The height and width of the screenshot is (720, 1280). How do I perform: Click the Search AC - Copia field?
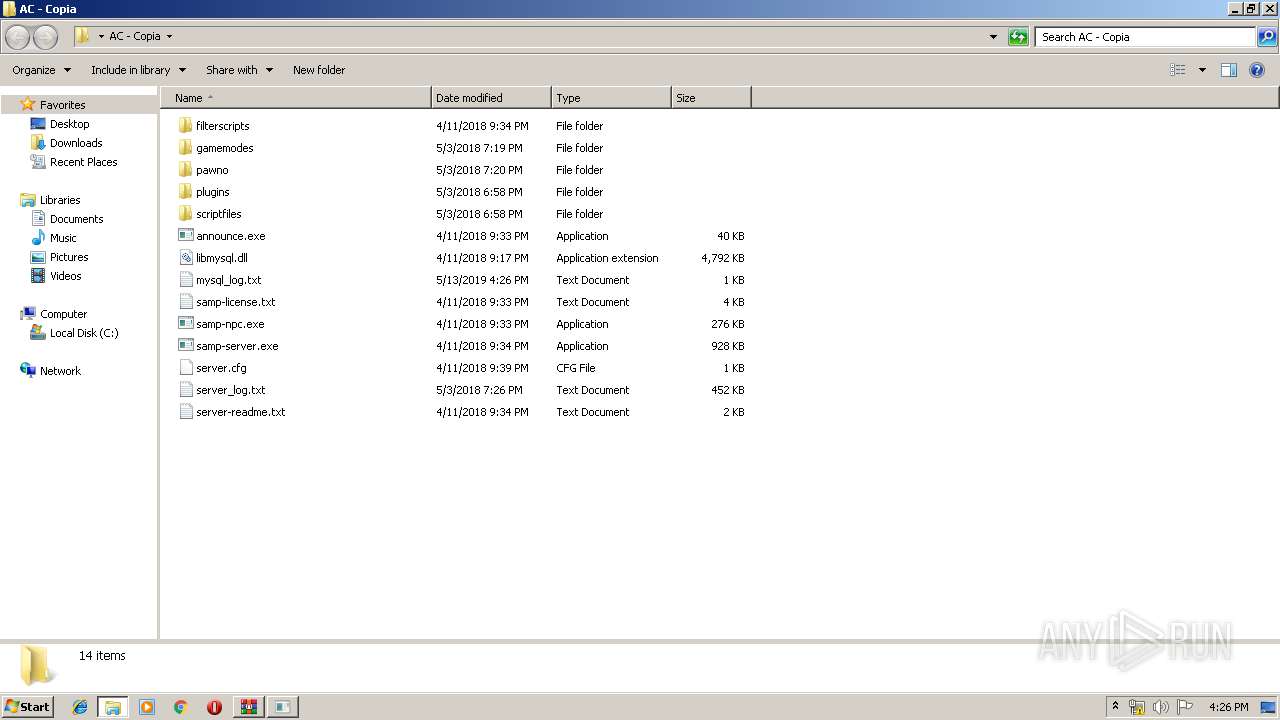click(1145, 37)
